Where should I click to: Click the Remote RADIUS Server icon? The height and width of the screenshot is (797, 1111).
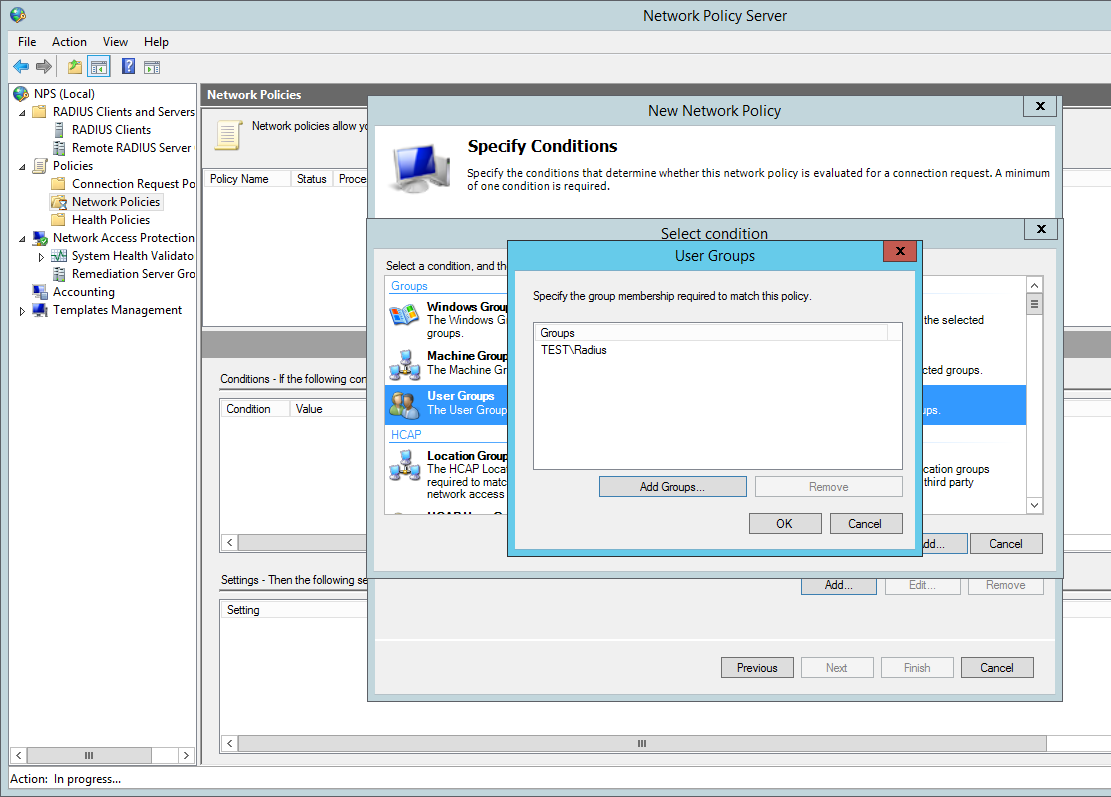(60, 147)
